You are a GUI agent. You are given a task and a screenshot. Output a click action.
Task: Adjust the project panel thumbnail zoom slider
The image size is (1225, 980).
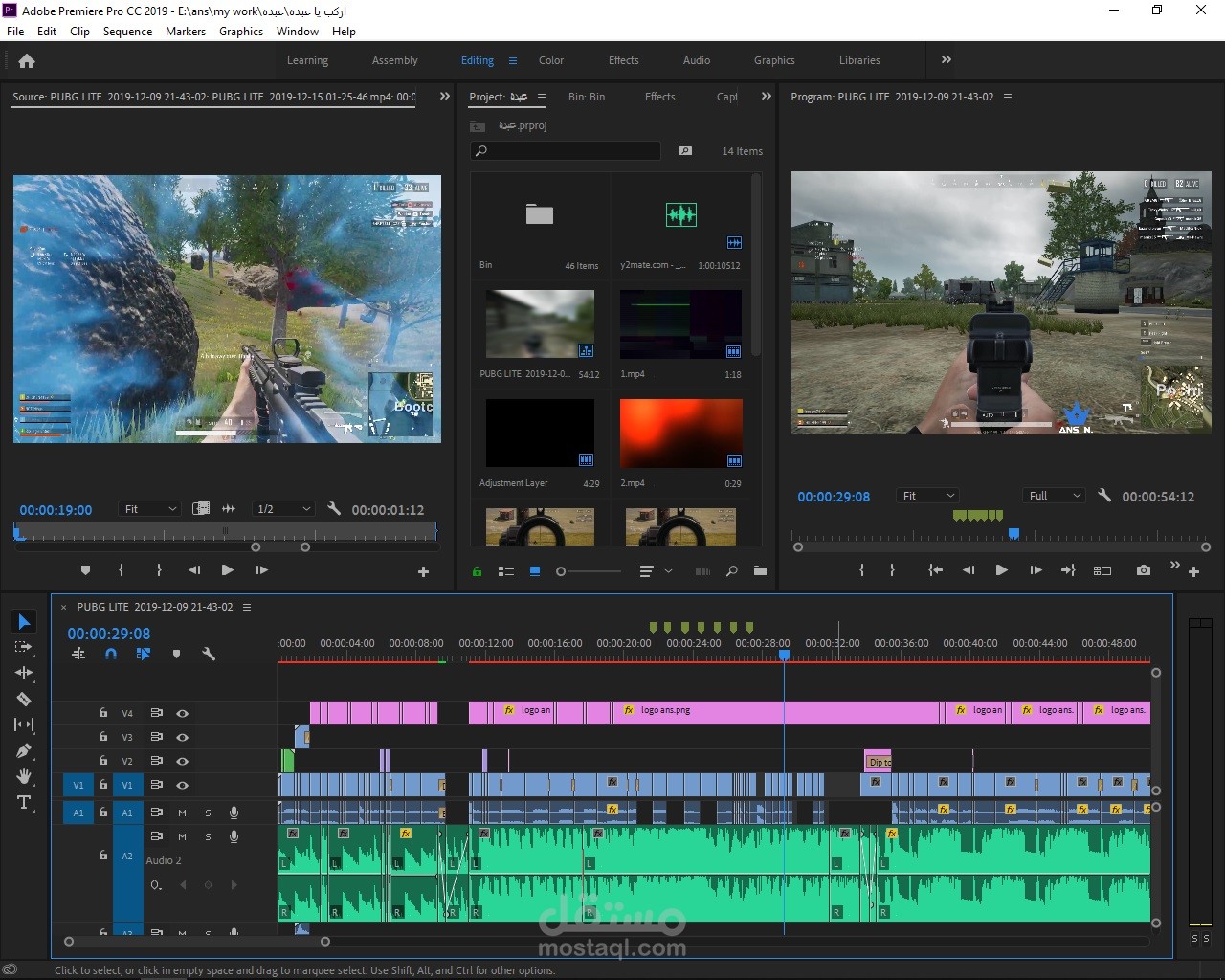[562, 571]
